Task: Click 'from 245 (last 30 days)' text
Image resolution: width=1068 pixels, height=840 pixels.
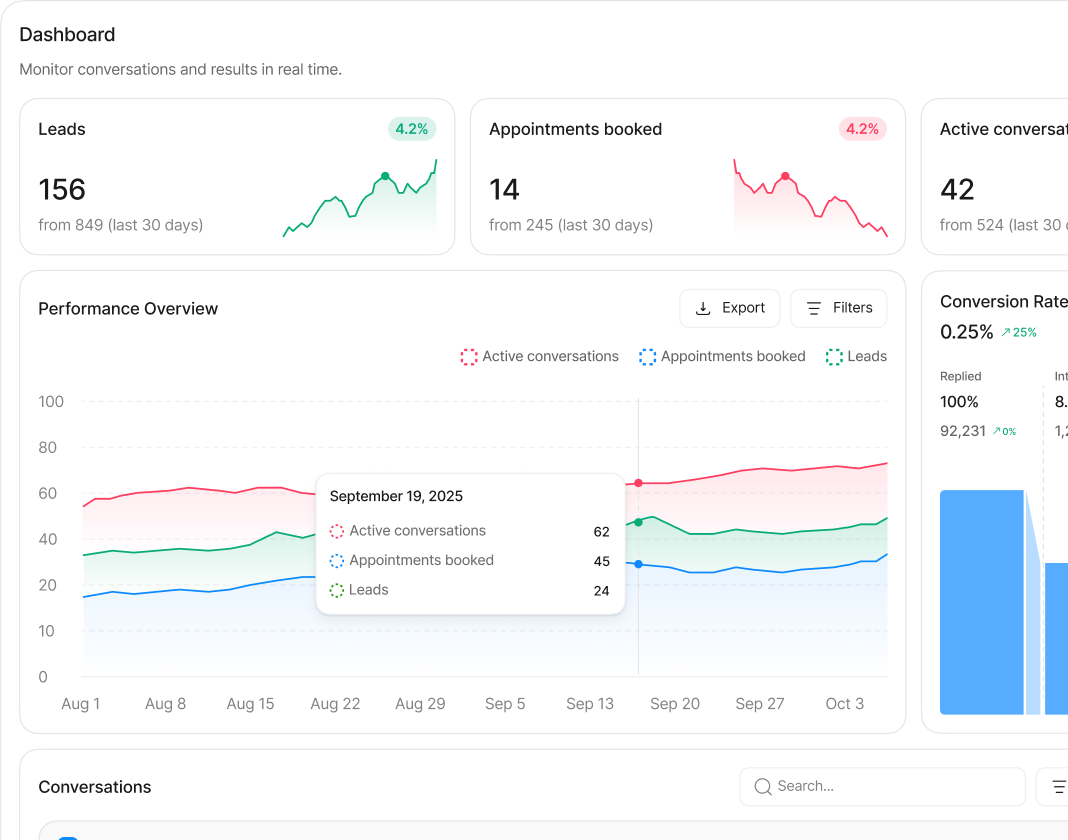Action: [x=571, y=225]
